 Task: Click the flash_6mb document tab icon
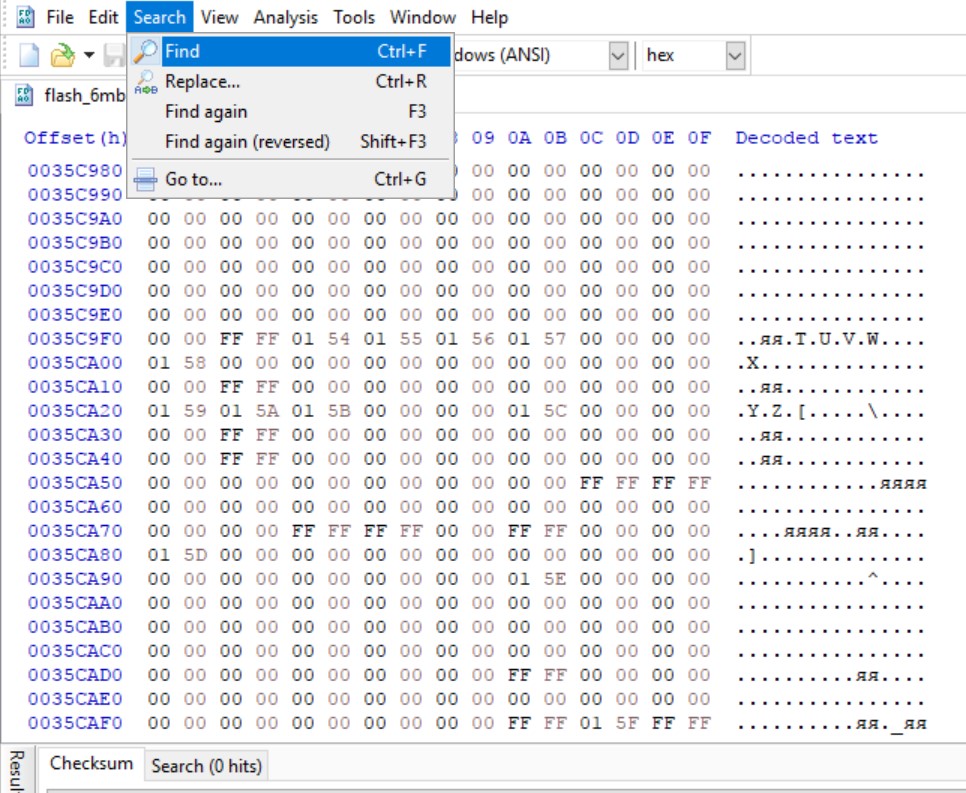[x=24, y=96]
